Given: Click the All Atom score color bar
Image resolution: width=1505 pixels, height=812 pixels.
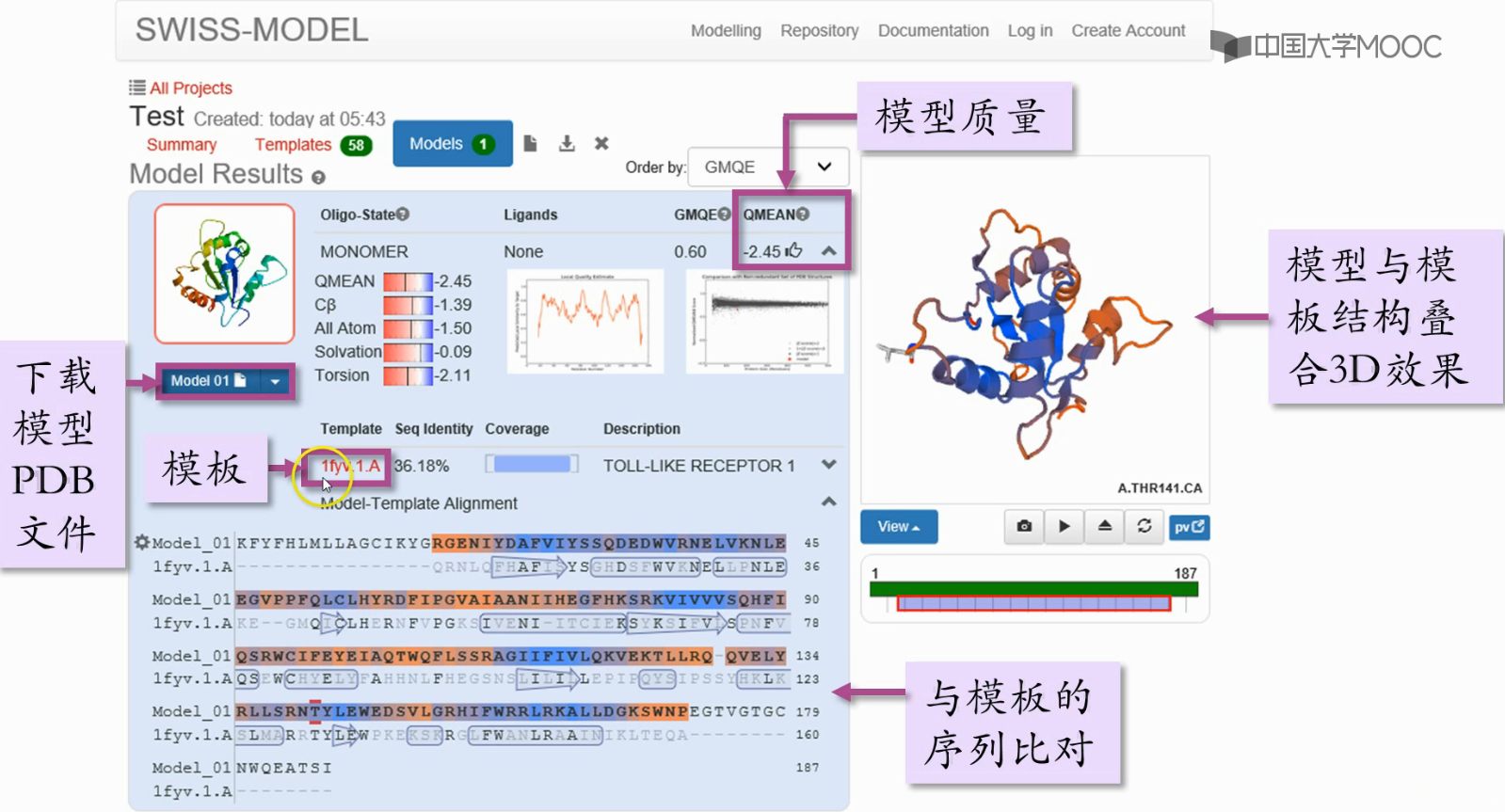Looking at the screenshot, I should click(408, 328).
